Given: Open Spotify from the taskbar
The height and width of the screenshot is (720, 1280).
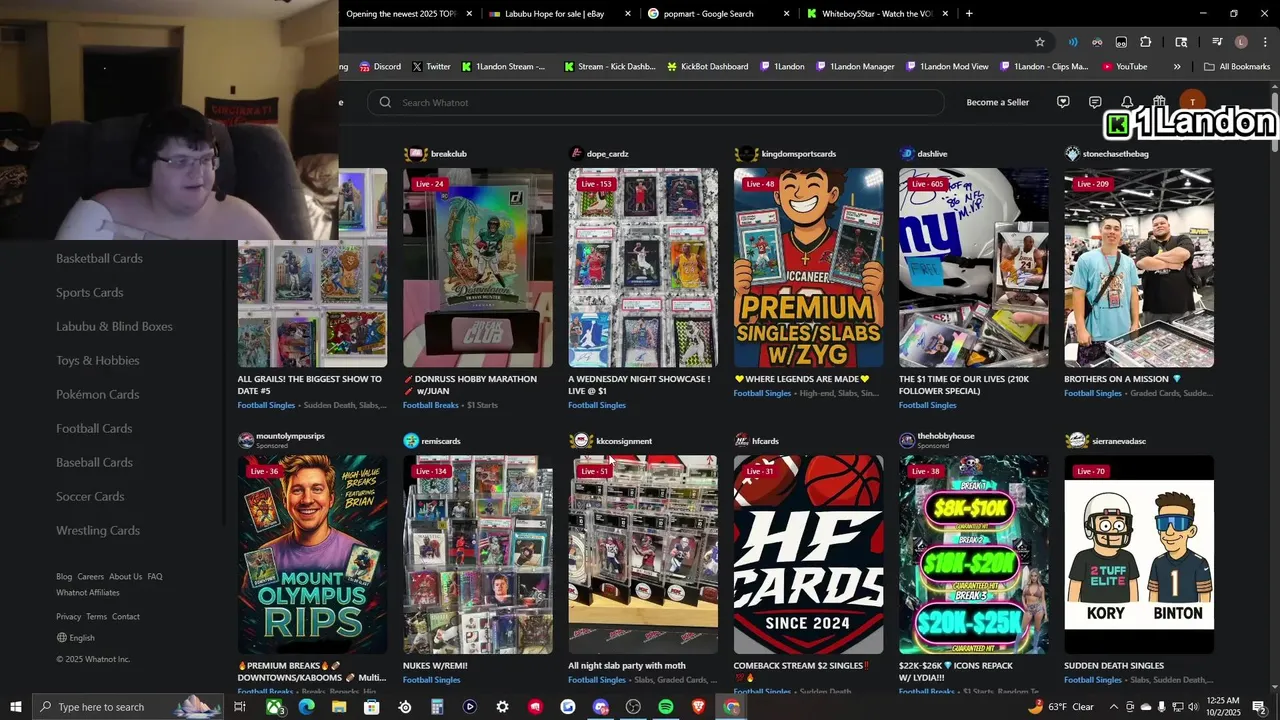Looking at the screenshot, I should tap(666, 707).
